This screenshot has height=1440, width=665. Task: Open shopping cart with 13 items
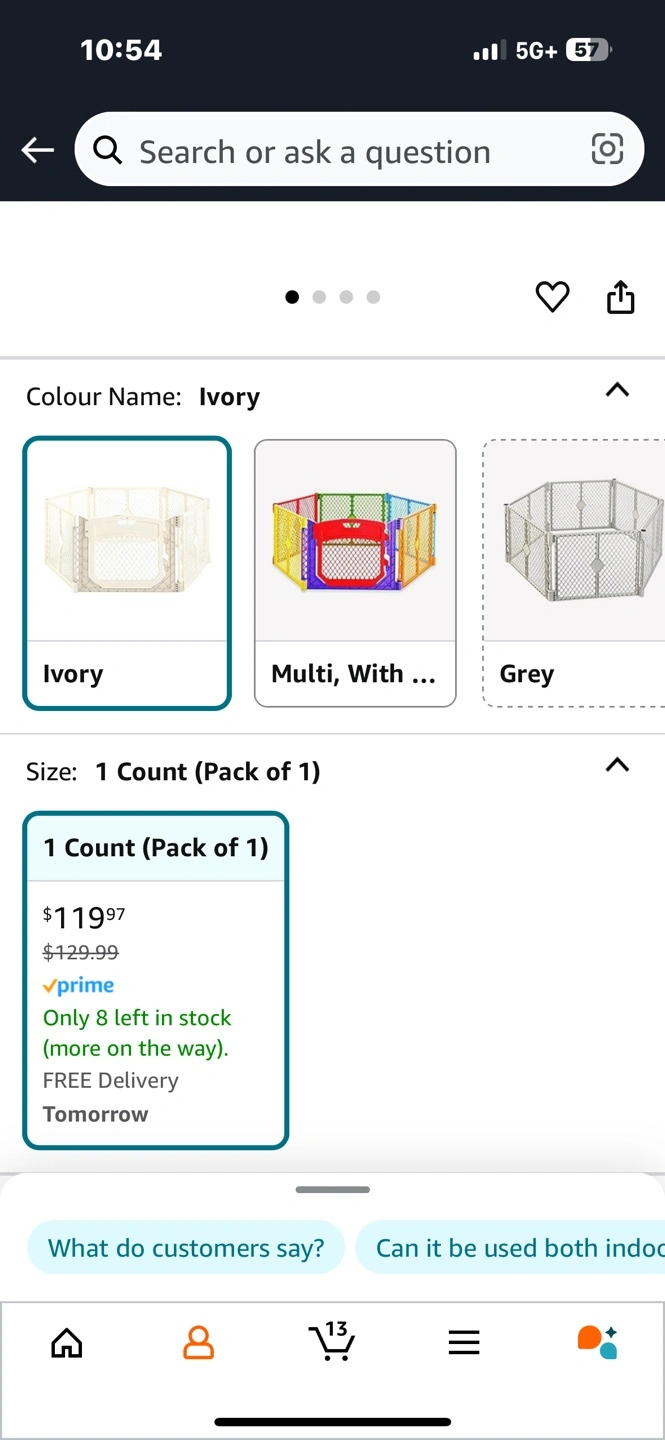331,1341
